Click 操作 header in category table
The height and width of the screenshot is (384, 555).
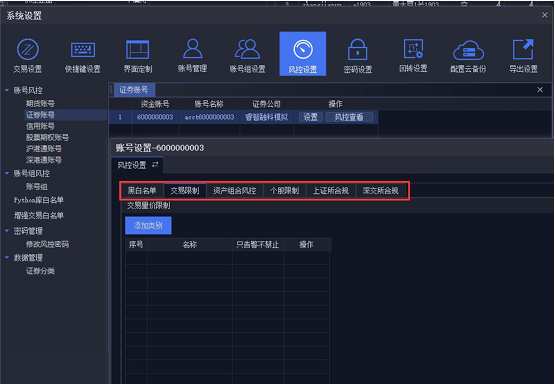click(307, 245)
